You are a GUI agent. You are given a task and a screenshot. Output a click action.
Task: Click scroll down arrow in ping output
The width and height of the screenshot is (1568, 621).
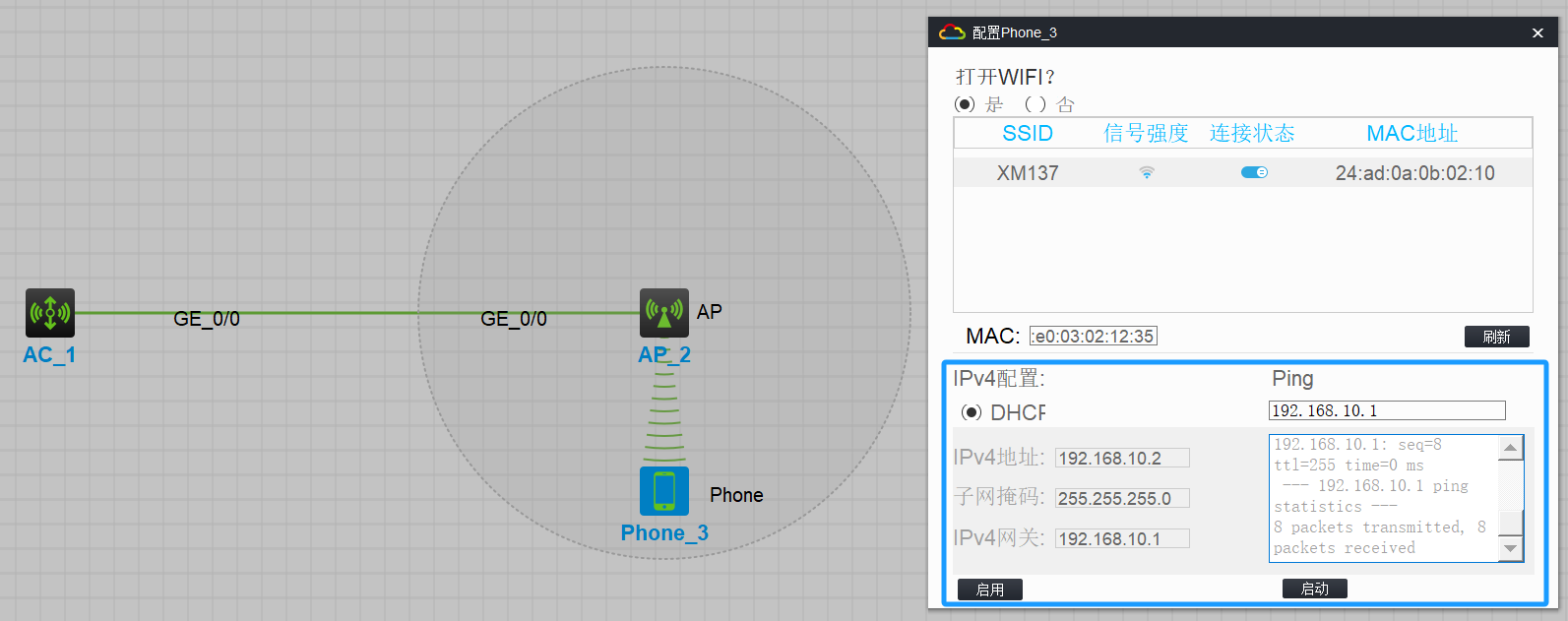(x=1510, y=548)
